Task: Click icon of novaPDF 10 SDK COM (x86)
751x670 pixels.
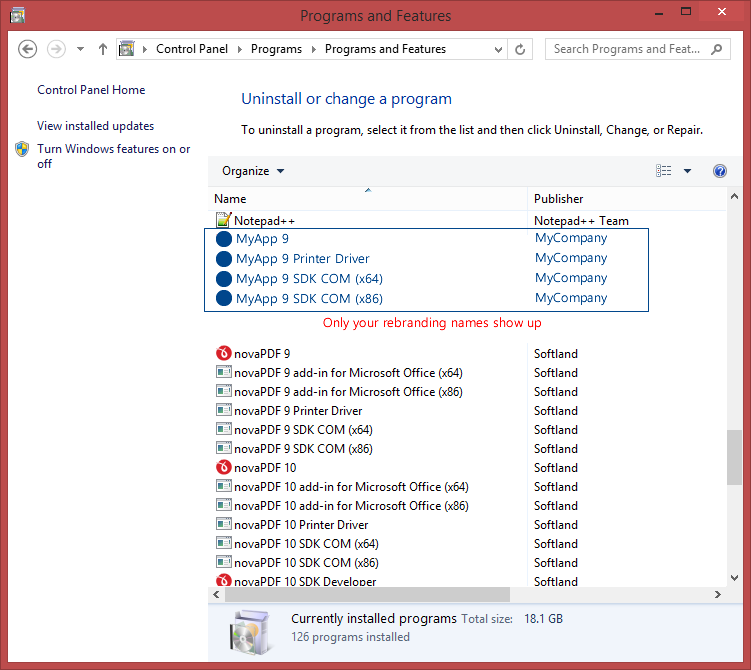Action: pyautogui.click(x=223, y=562)
